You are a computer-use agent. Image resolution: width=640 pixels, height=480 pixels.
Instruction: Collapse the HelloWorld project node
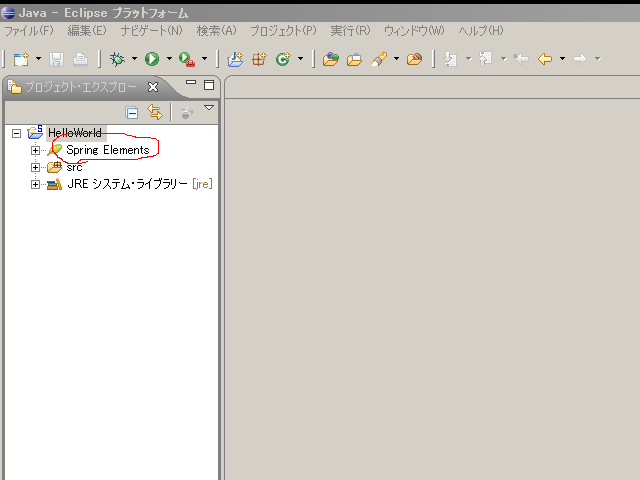[16, 133]
